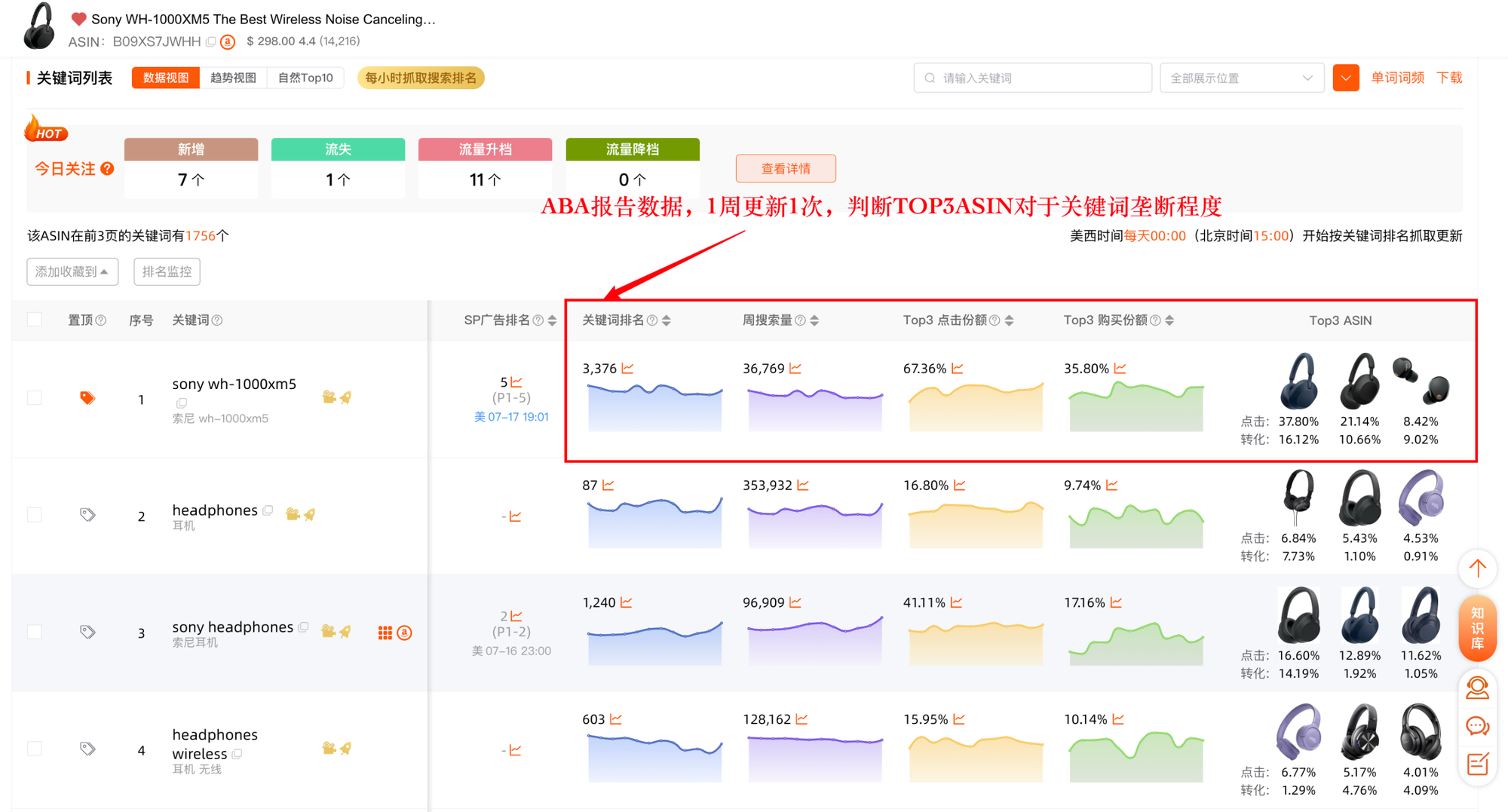Click the red heart favorite icon
The width and height of the screenshot is (1508, 812).
click(78, 19)
